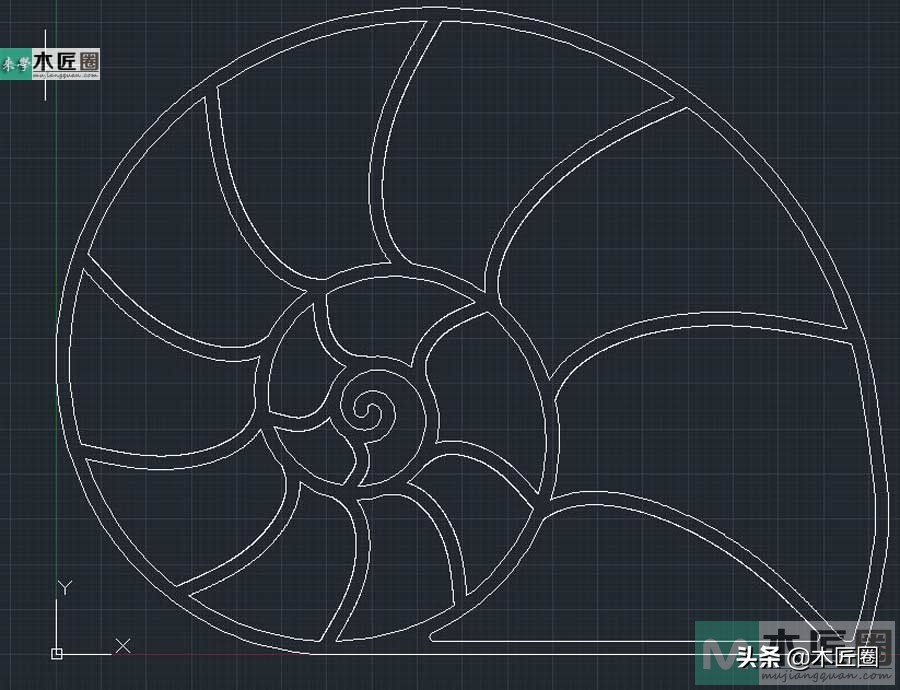900x690 pixels.
Task: Select the Y axis label on UCS icon
Action: pyautogui.click(x=64, y=585)
